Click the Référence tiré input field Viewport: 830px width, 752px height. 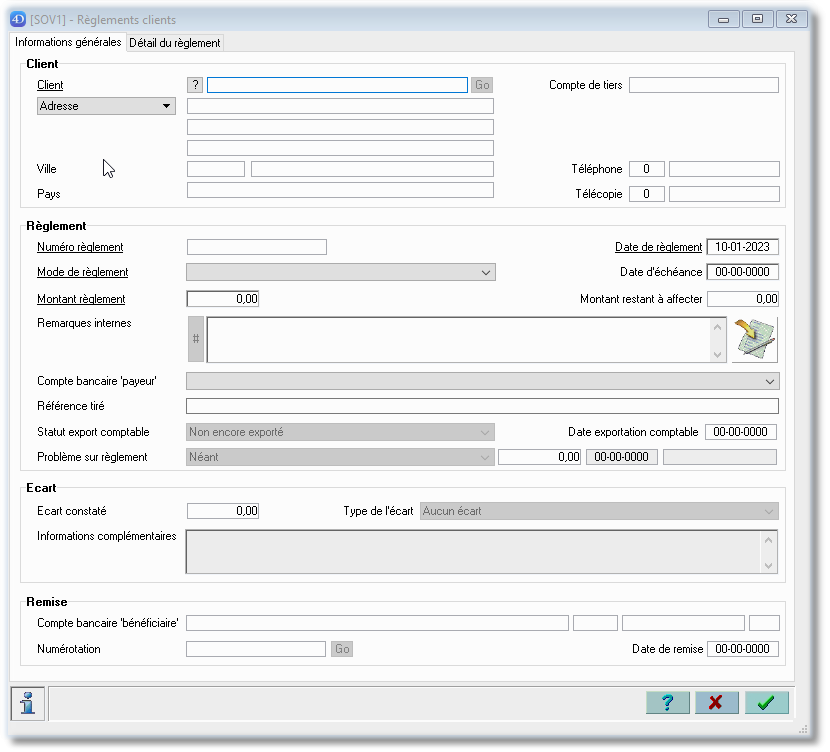(x=483, y=406)
